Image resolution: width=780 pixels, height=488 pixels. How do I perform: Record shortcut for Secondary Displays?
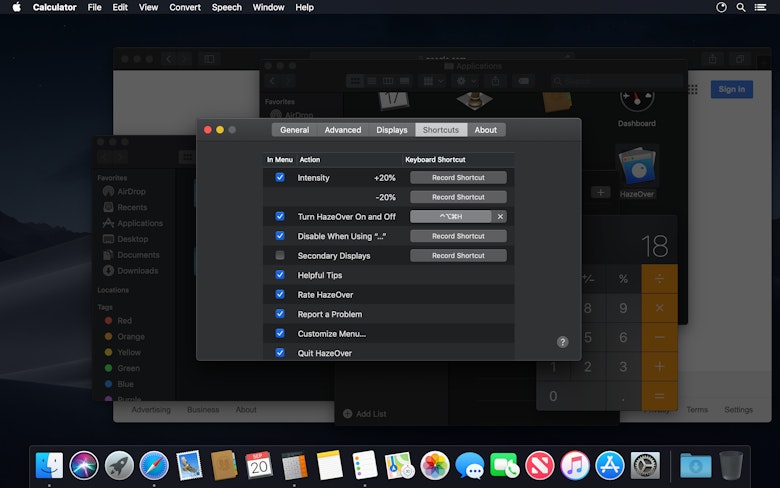pos(458,255)
